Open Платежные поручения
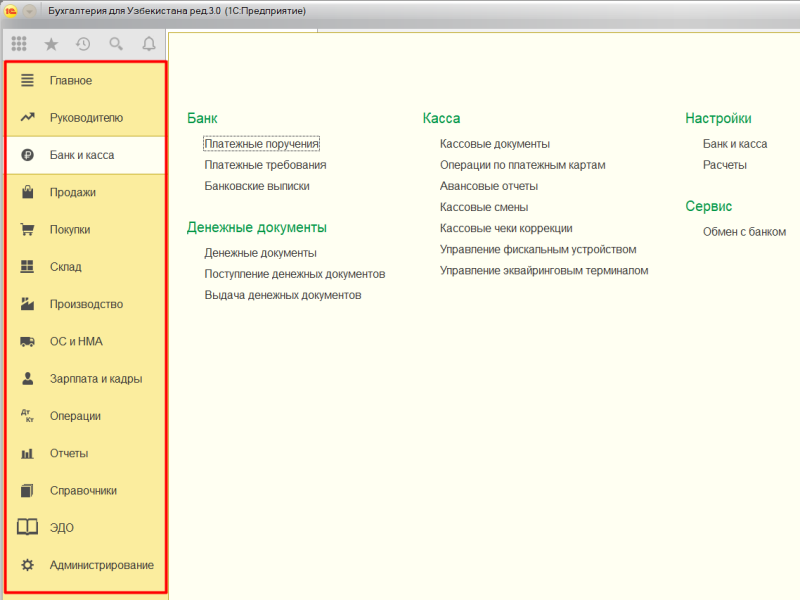Viewport: 800px width, 600px height. coord(261,144)
